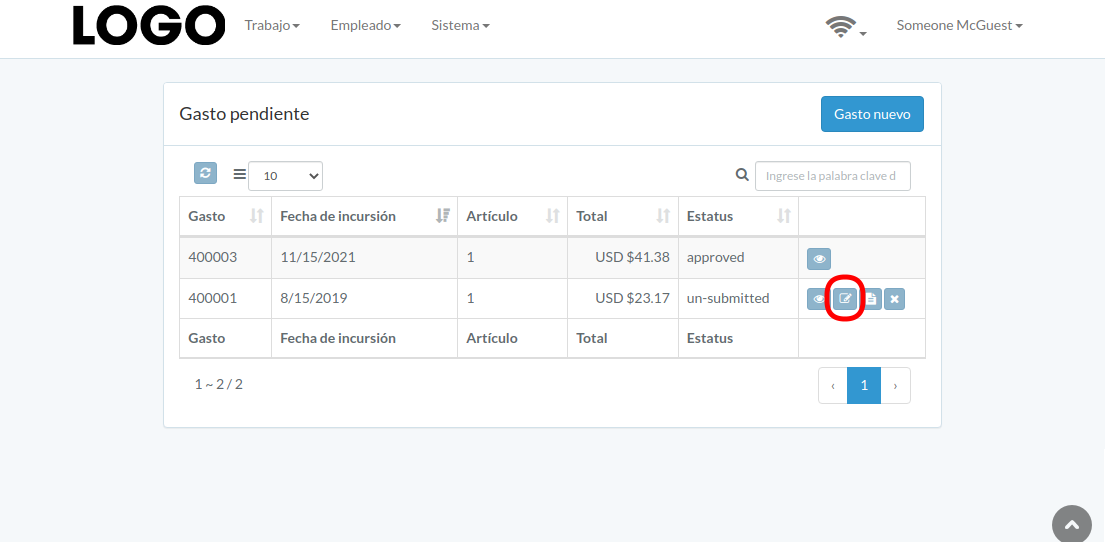The image size is (1105, 542).
Task: Click the Gasto nuevo button
Action: point(872,114)
